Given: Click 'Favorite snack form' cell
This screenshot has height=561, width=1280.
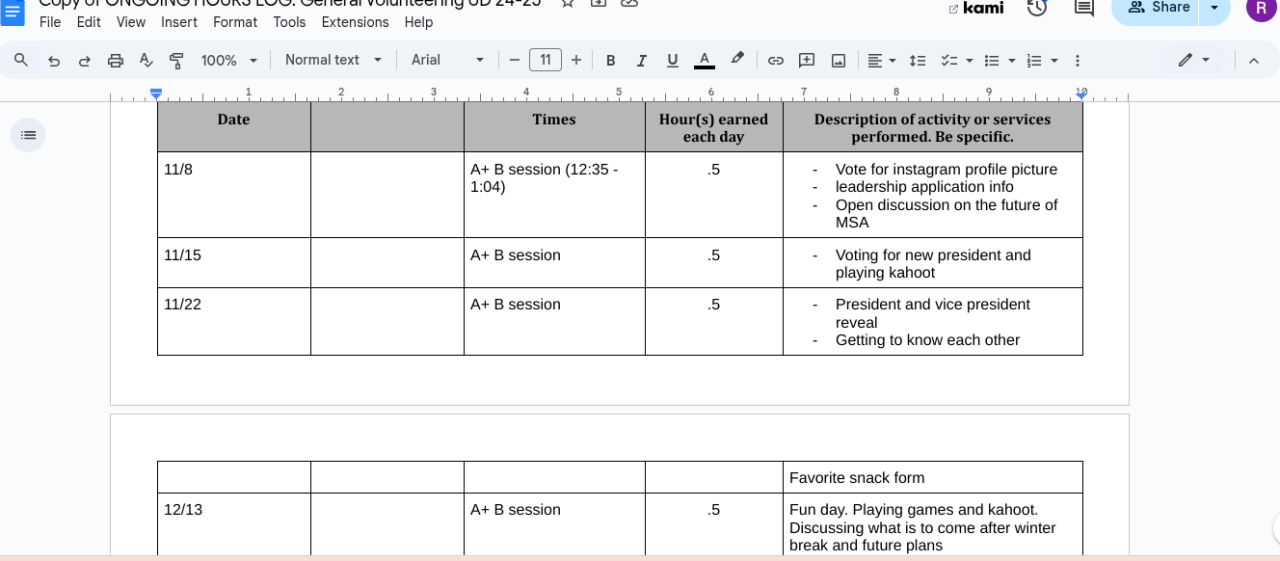Looking at the screenshot, I should click(932, 477).
